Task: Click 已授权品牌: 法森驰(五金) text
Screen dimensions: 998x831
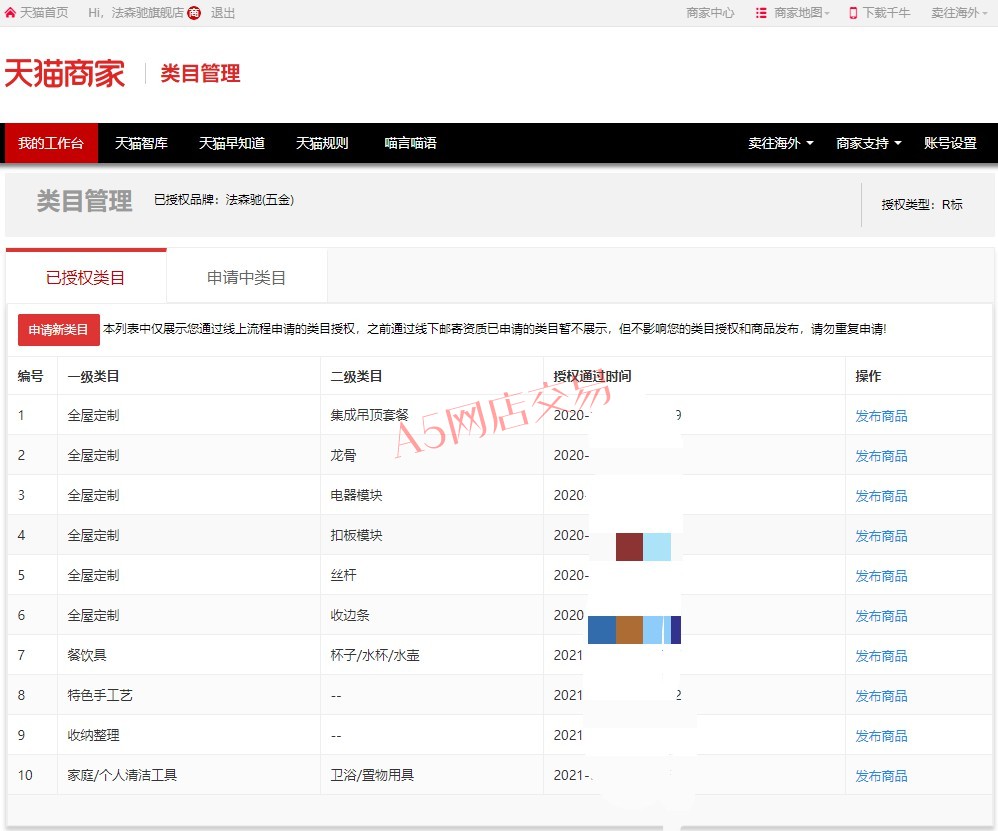Action: click(x=224, y=200)
